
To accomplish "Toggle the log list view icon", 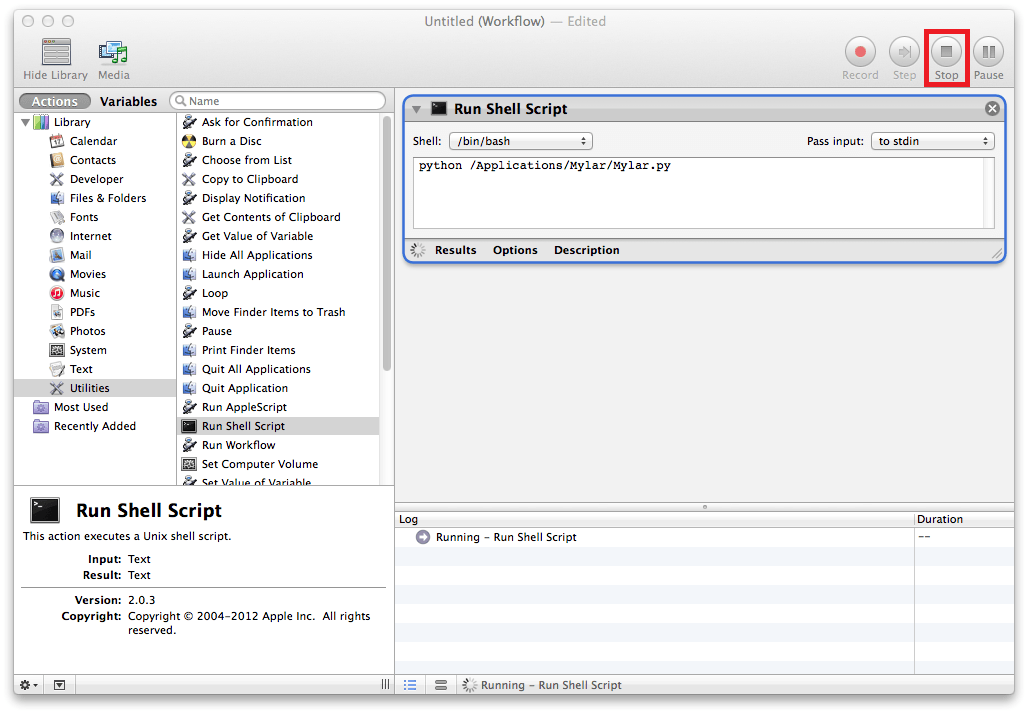I will [410, 685].
